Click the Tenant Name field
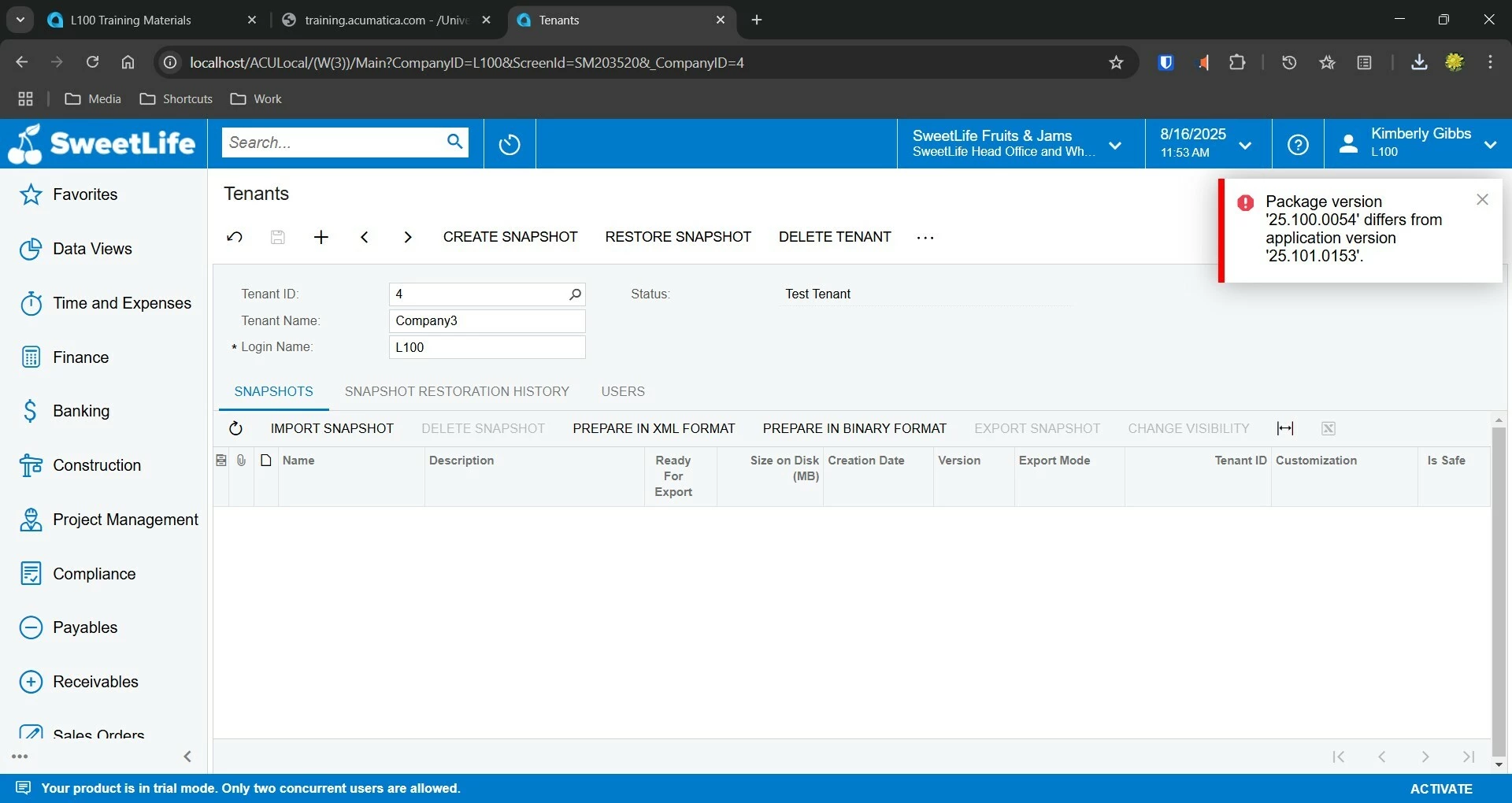Image resolution: width=1512 pixels, height=803 pixels. (487, 320)
